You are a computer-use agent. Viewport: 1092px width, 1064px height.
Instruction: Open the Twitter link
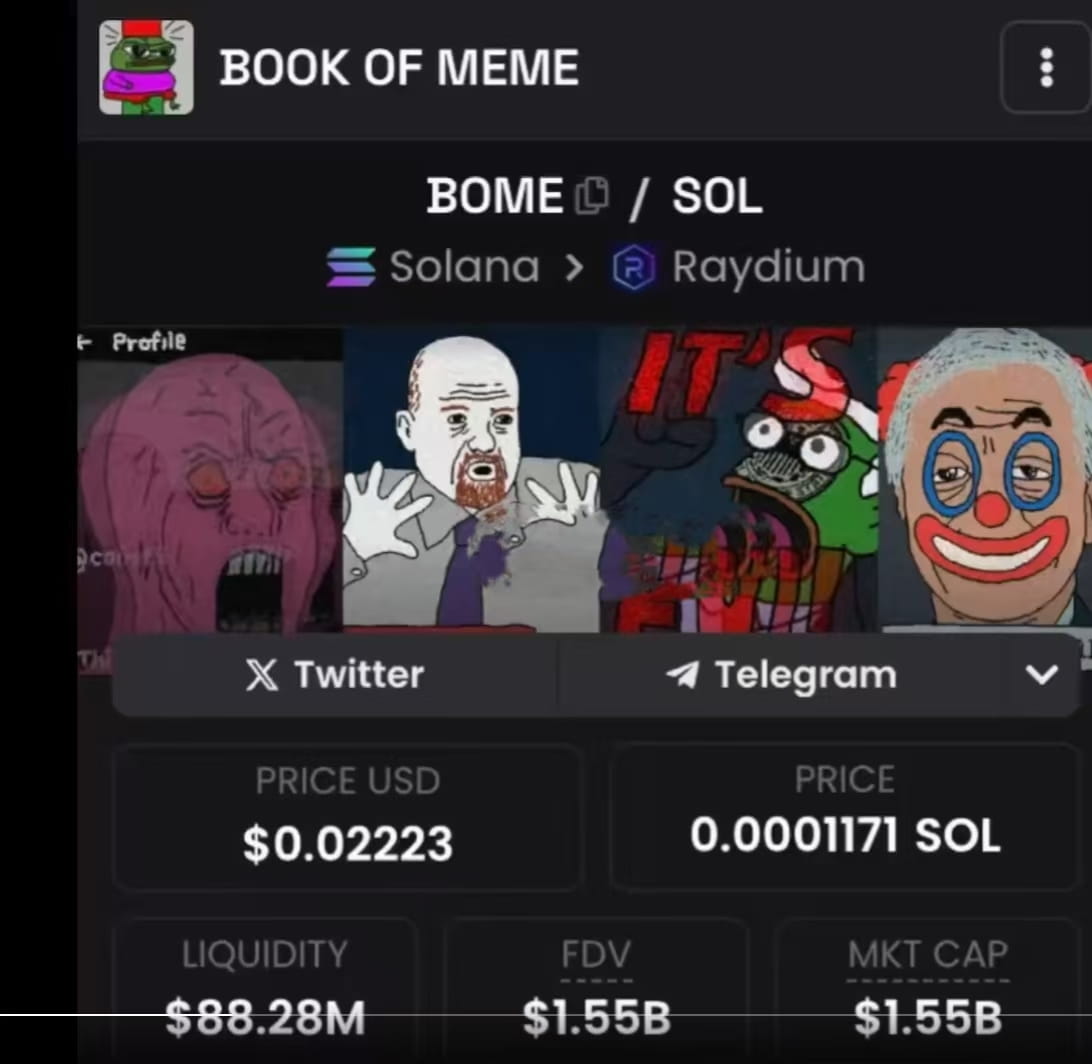click(x=336, y=675)
